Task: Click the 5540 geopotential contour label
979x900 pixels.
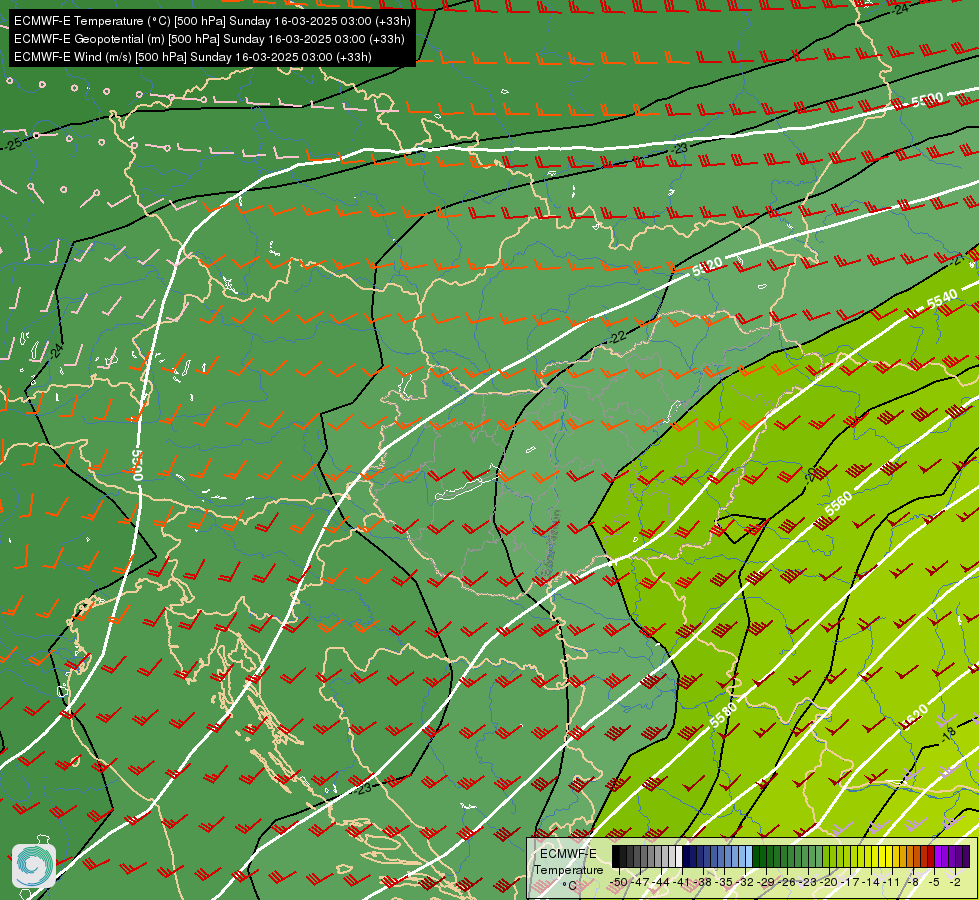Action: tap(942, 299)
